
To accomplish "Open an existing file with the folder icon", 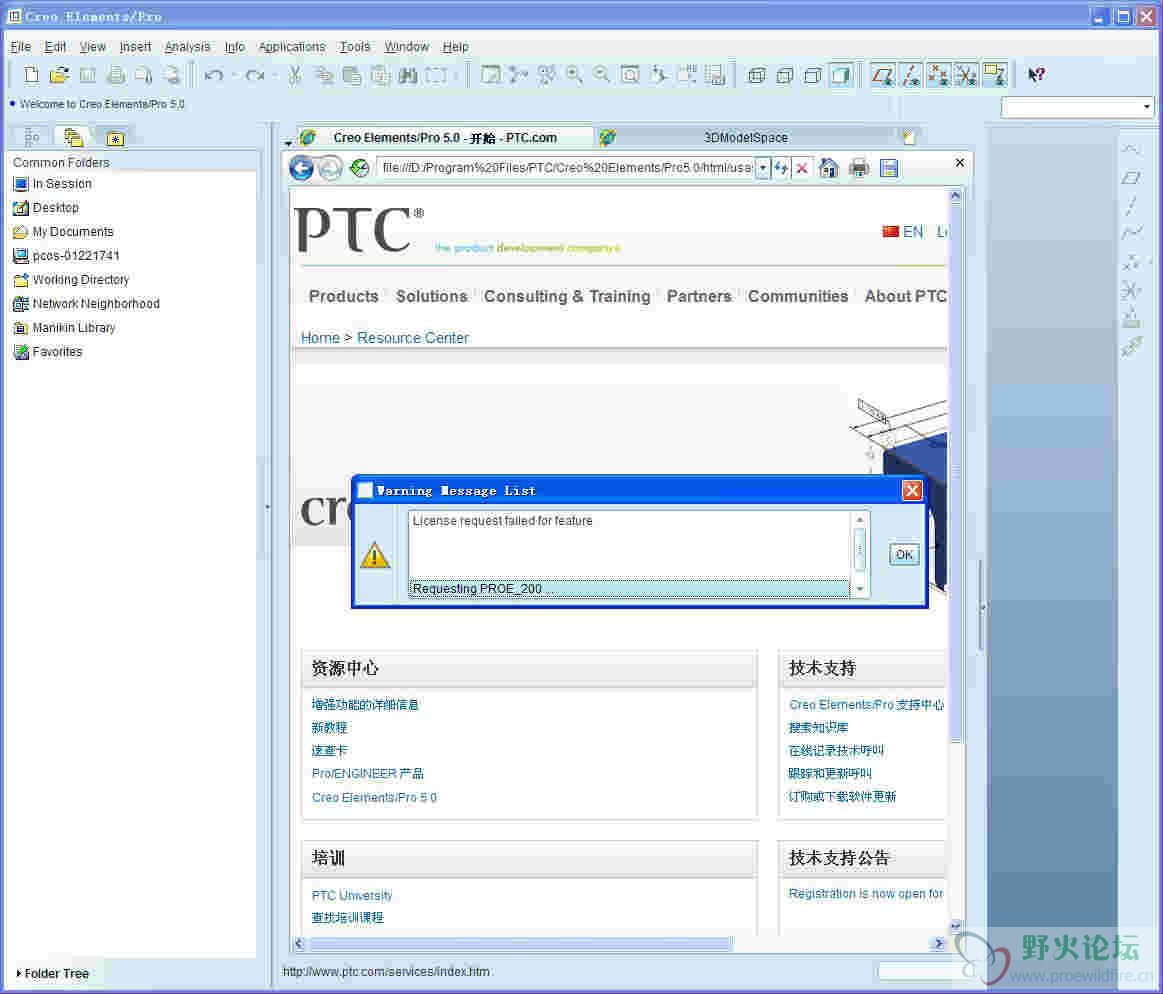I will pyautogui.click(x=59, y=74).
